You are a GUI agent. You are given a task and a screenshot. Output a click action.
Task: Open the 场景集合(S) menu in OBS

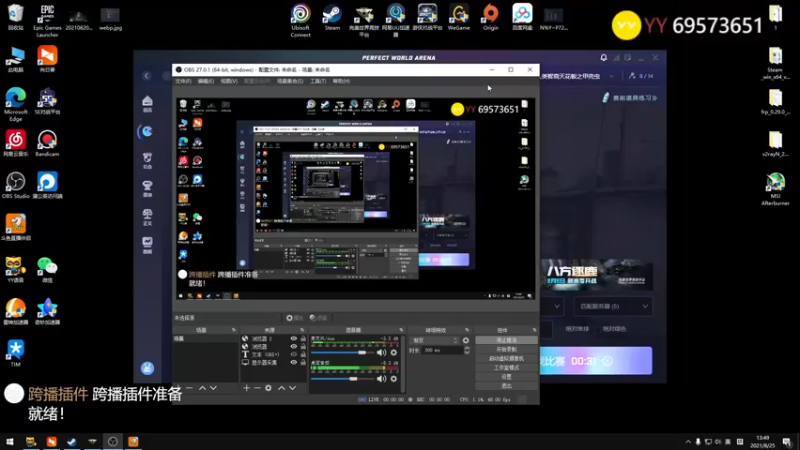[x=290, y=81]
